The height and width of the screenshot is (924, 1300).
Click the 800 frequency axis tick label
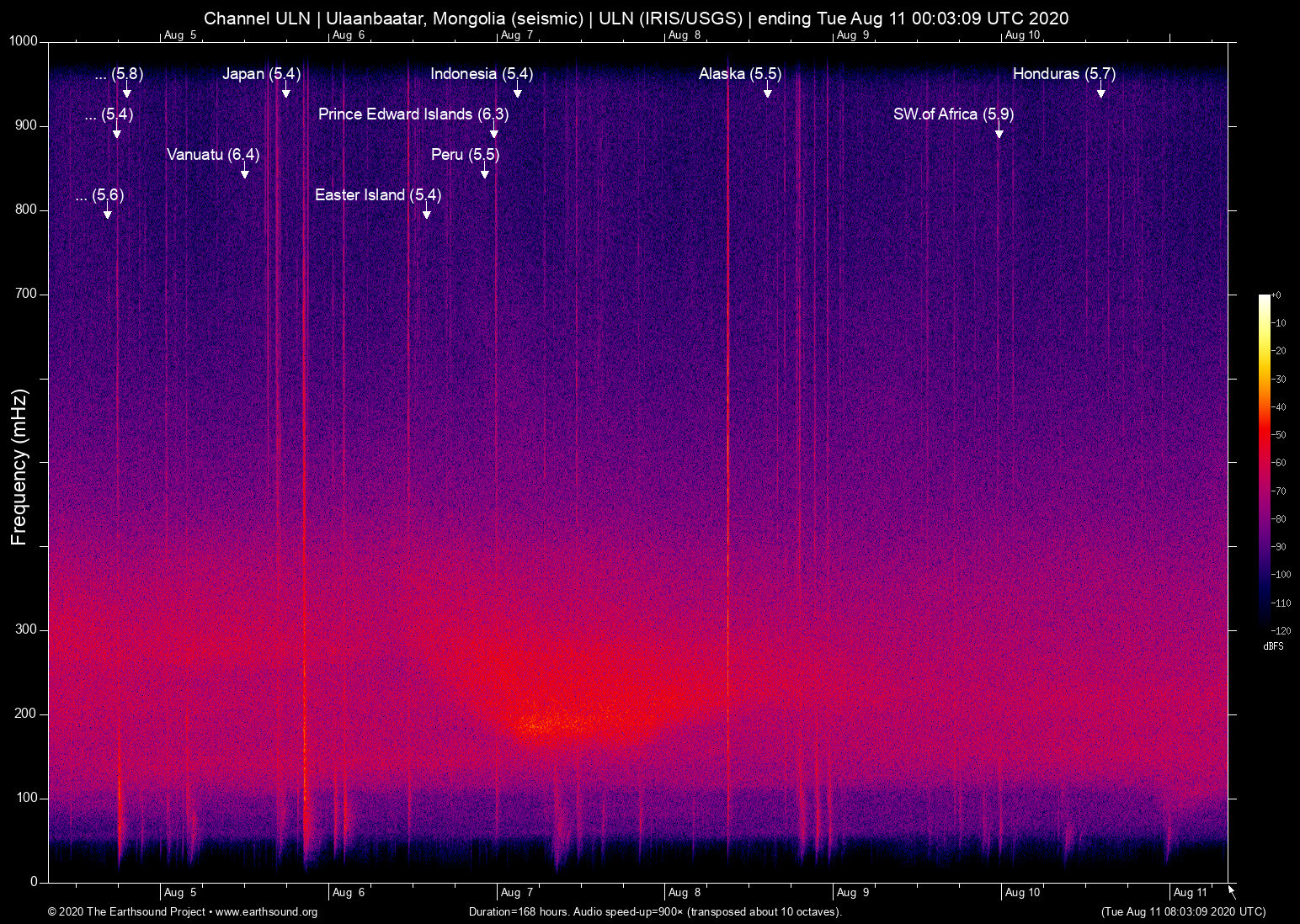click(x=27, y=210)
